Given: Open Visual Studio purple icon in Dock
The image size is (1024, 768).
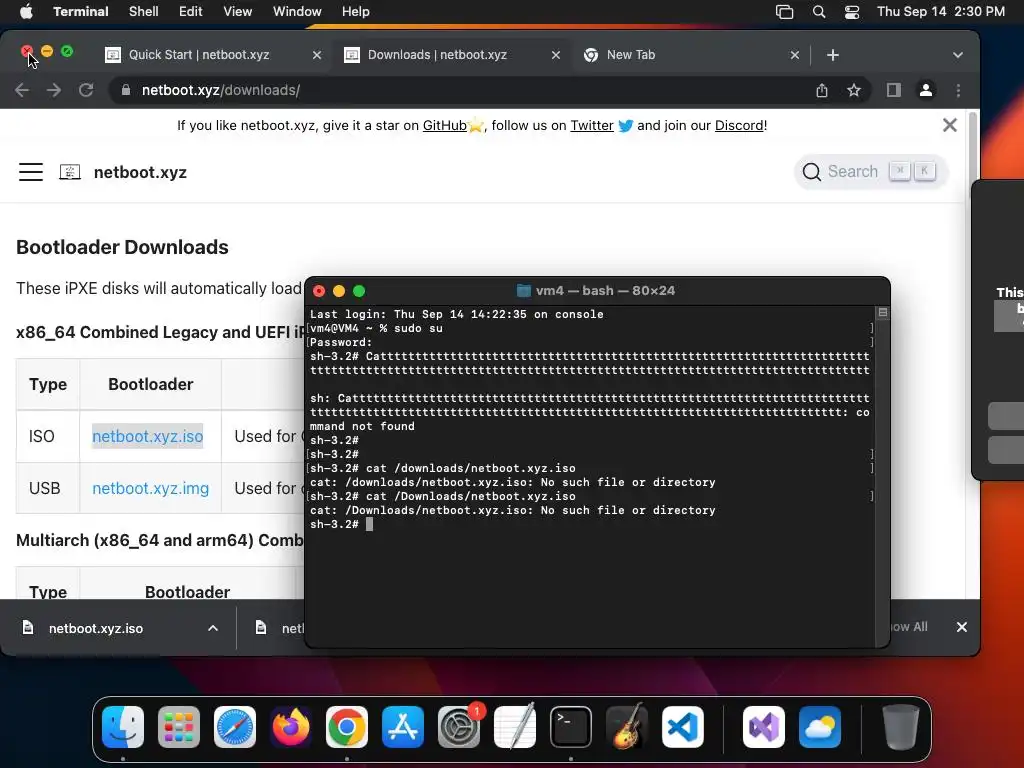Looking at the screenshot, I should [x=763, y=727].
